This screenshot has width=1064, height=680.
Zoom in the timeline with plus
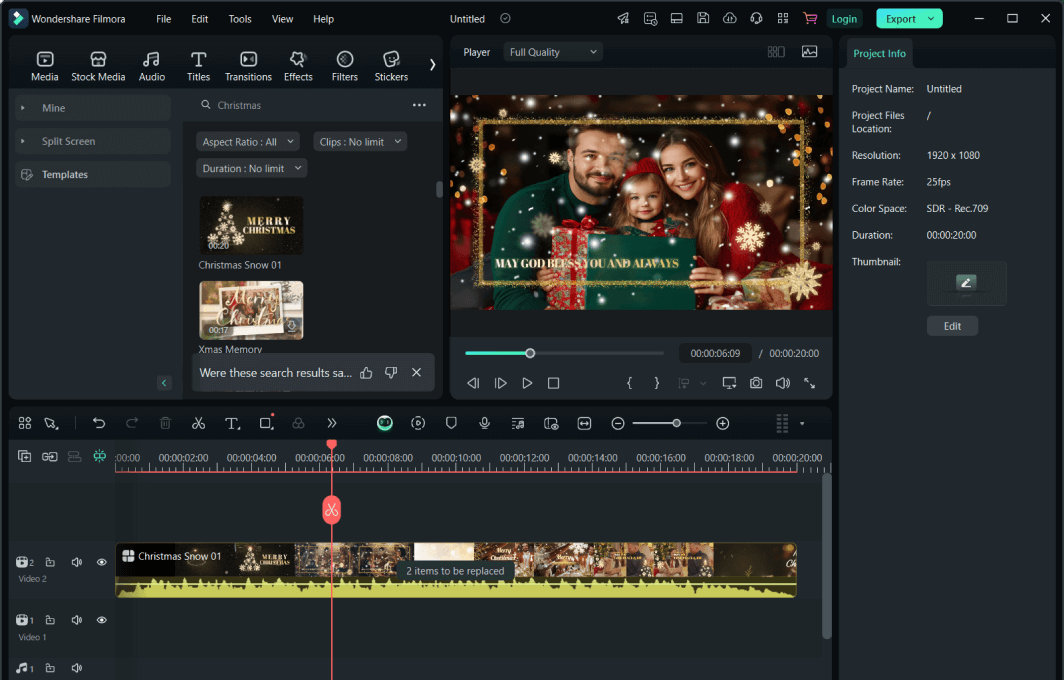(x=723, y=423)
